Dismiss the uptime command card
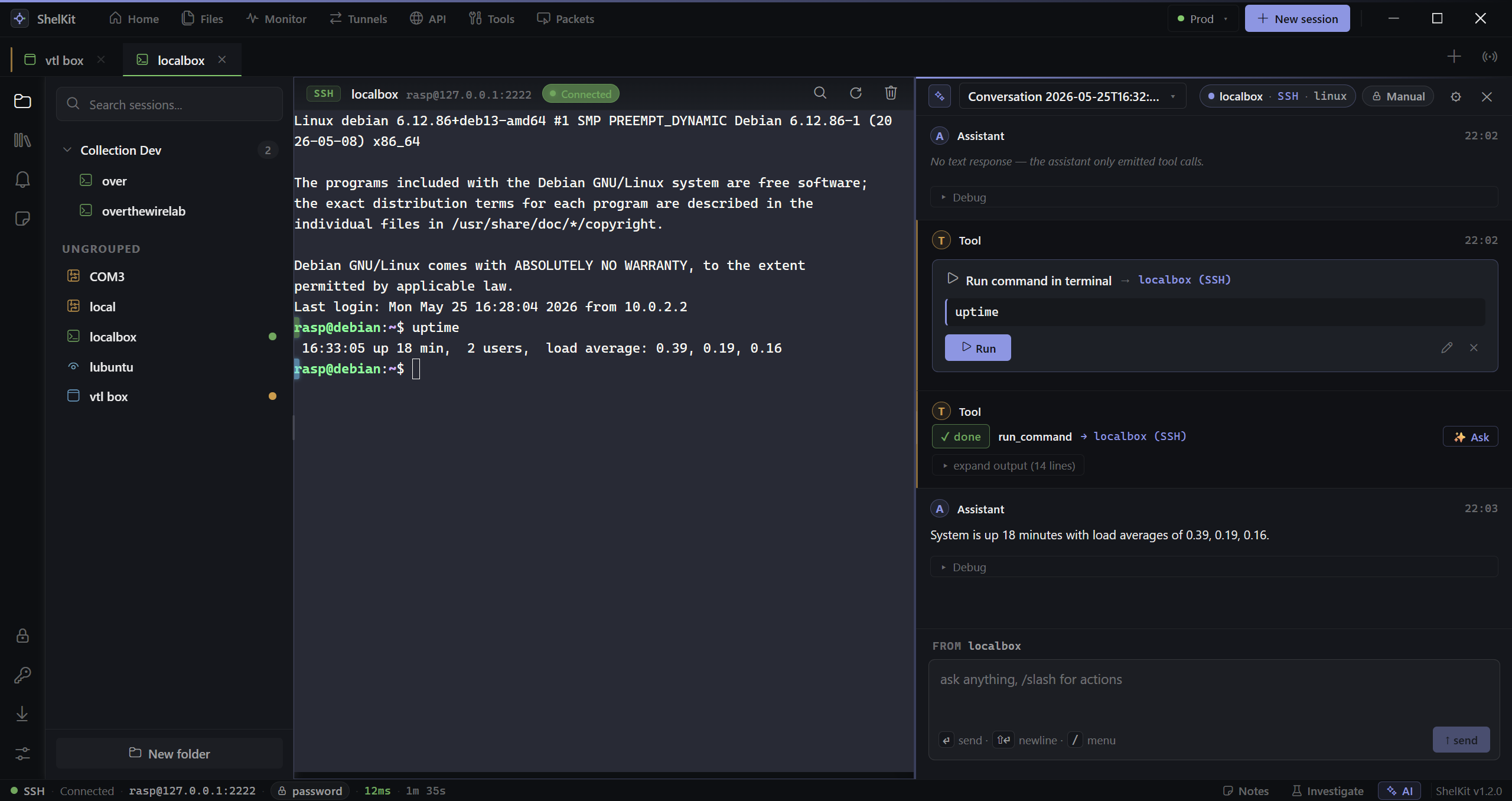Screen dimensions: 1512x801 (x=1474, y=348)
